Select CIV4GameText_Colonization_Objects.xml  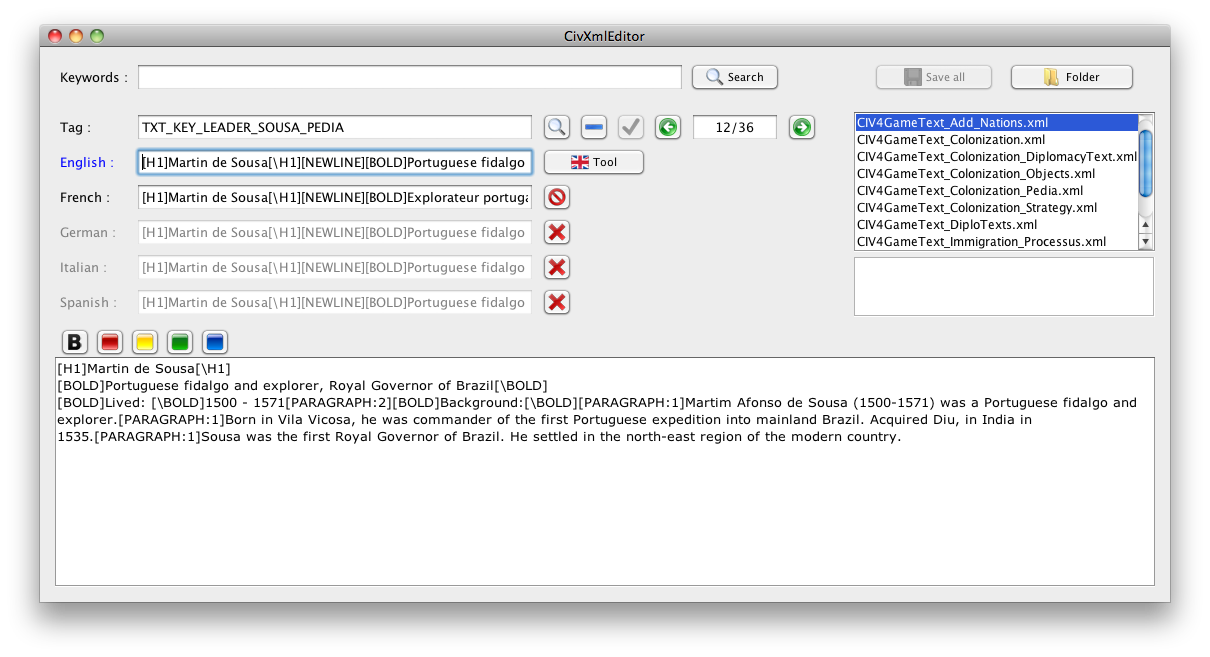pos(996,173)
